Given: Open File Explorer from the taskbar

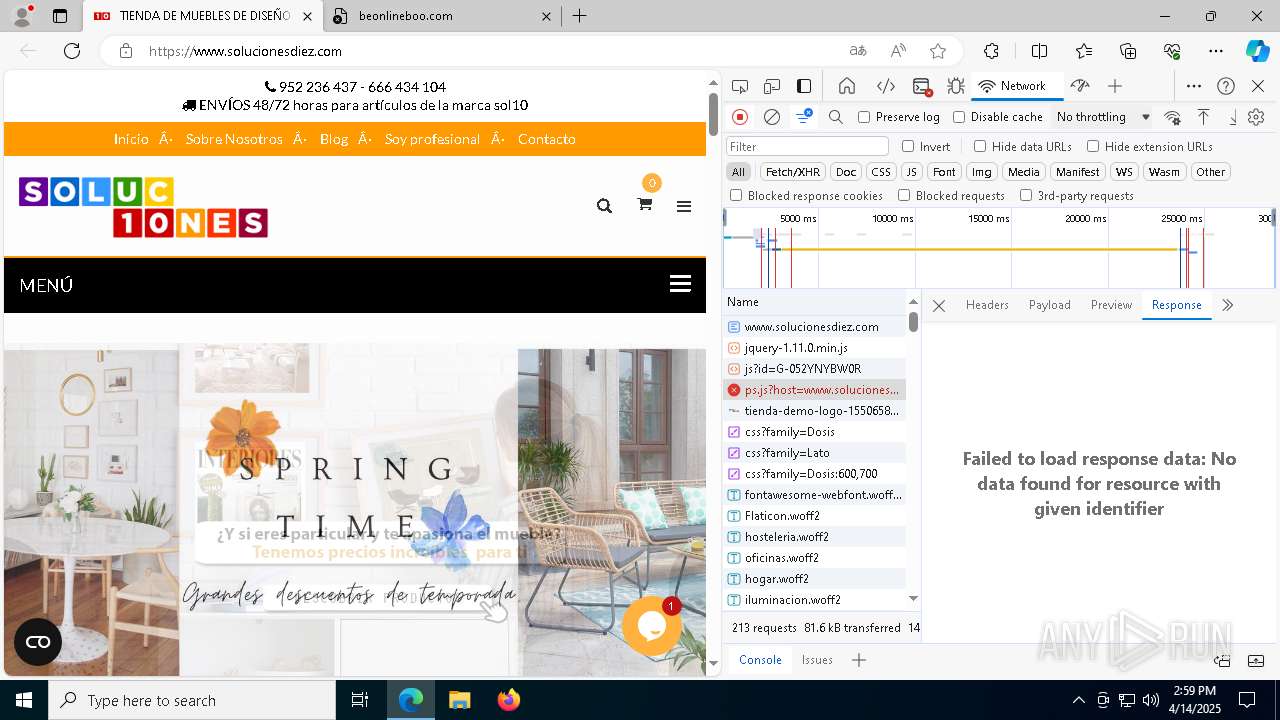Looking at the screenshot, I should pos(460,700).
